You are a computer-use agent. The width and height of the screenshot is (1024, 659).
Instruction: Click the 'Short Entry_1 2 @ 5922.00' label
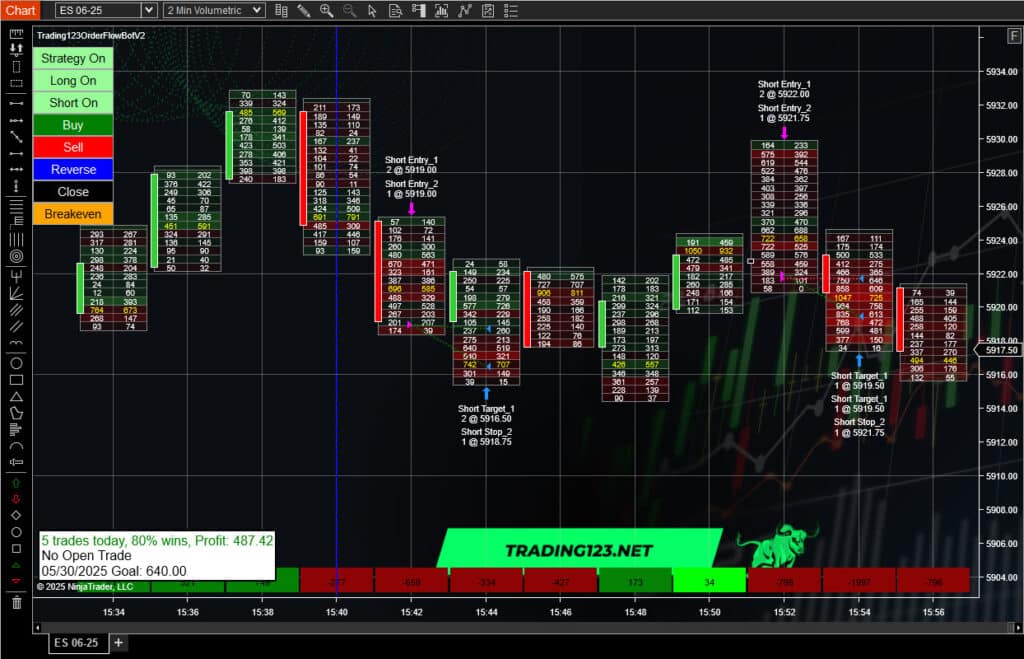(784, 89)
